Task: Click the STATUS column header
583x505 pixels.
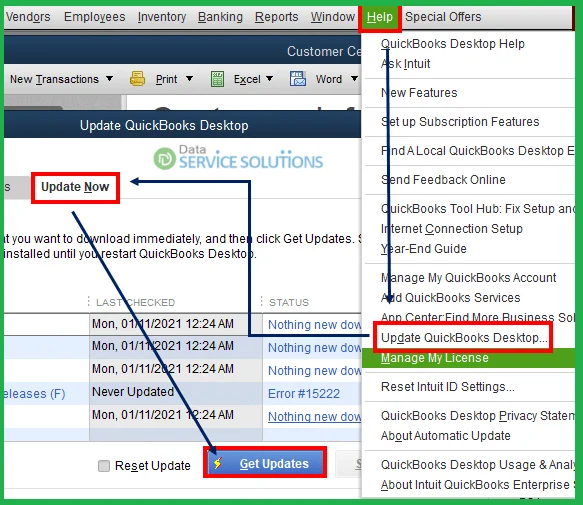Action: click(289, 302)
